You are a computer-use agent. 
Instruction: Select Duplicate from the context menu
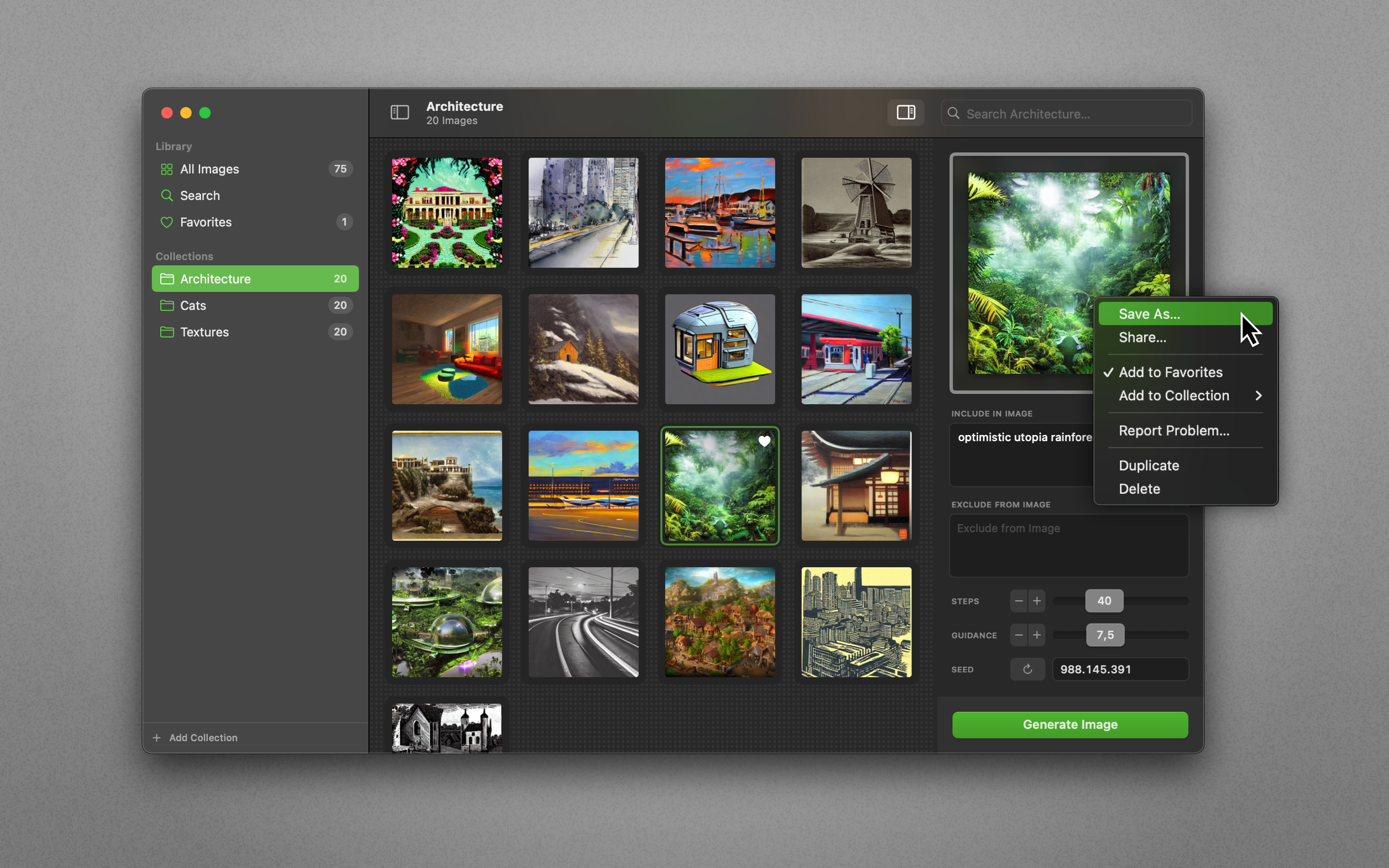[1148, 465]
